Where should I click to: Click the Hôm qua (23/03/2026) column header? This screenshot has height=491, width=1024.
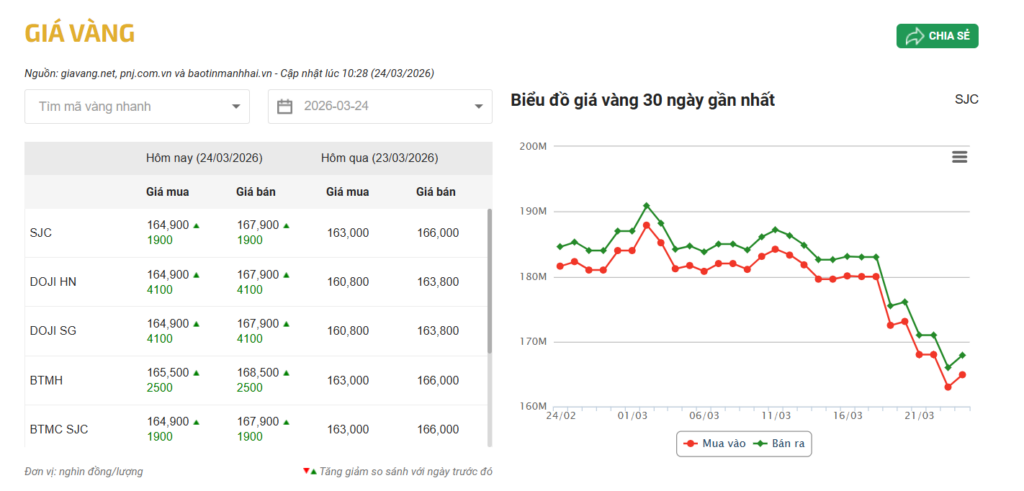[x=379, y=159]
